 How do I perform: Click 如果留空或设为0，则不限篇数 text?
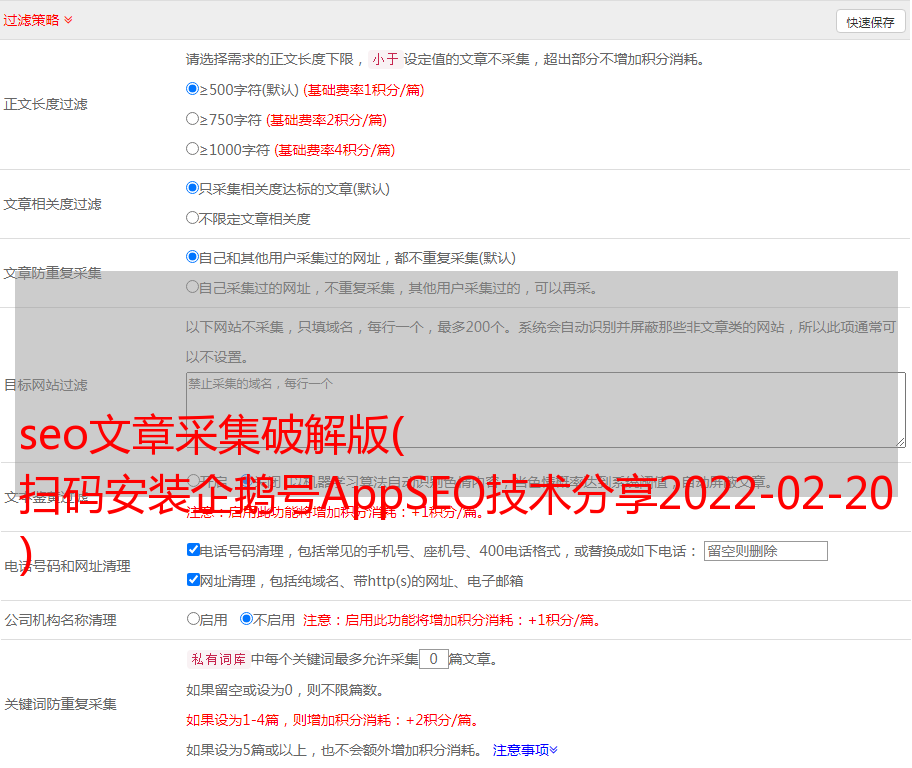[x=284, y=690]
